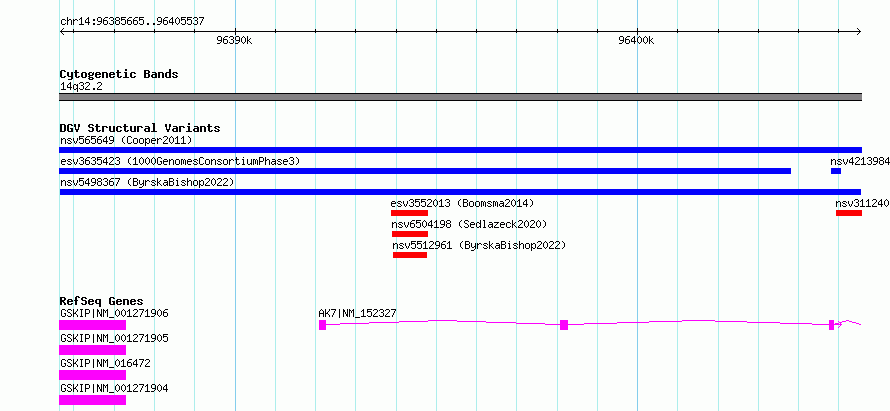This screenshot has width=890, height=411.
Task: Select the nsv5498367 ByrskaBishop2022 blue bar
Action: (x=460, y=192)
